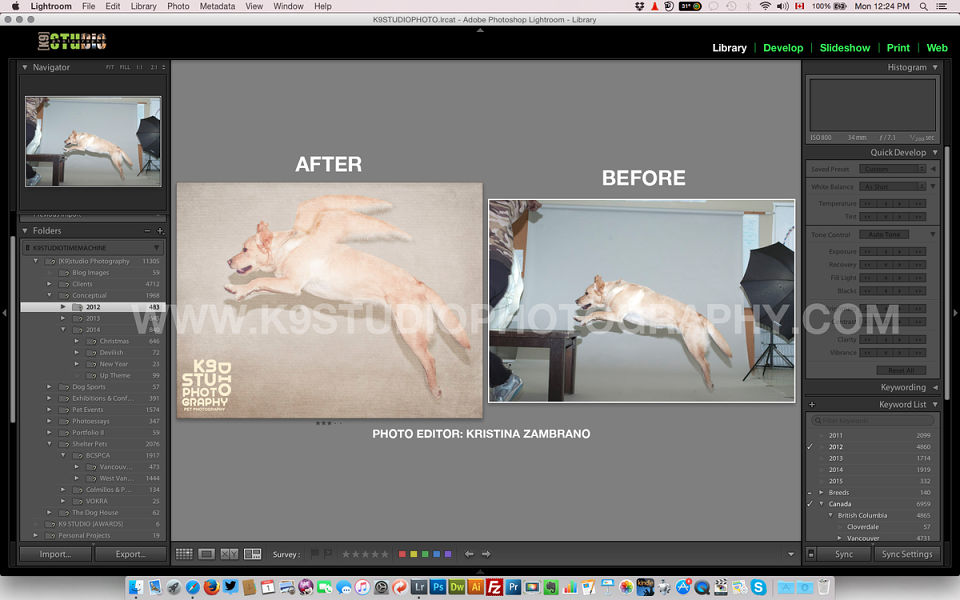The width and height of the screenshot is (960, 600).
Task: Select the BEFORE photo thumbnail
Action: click(642, 301)
